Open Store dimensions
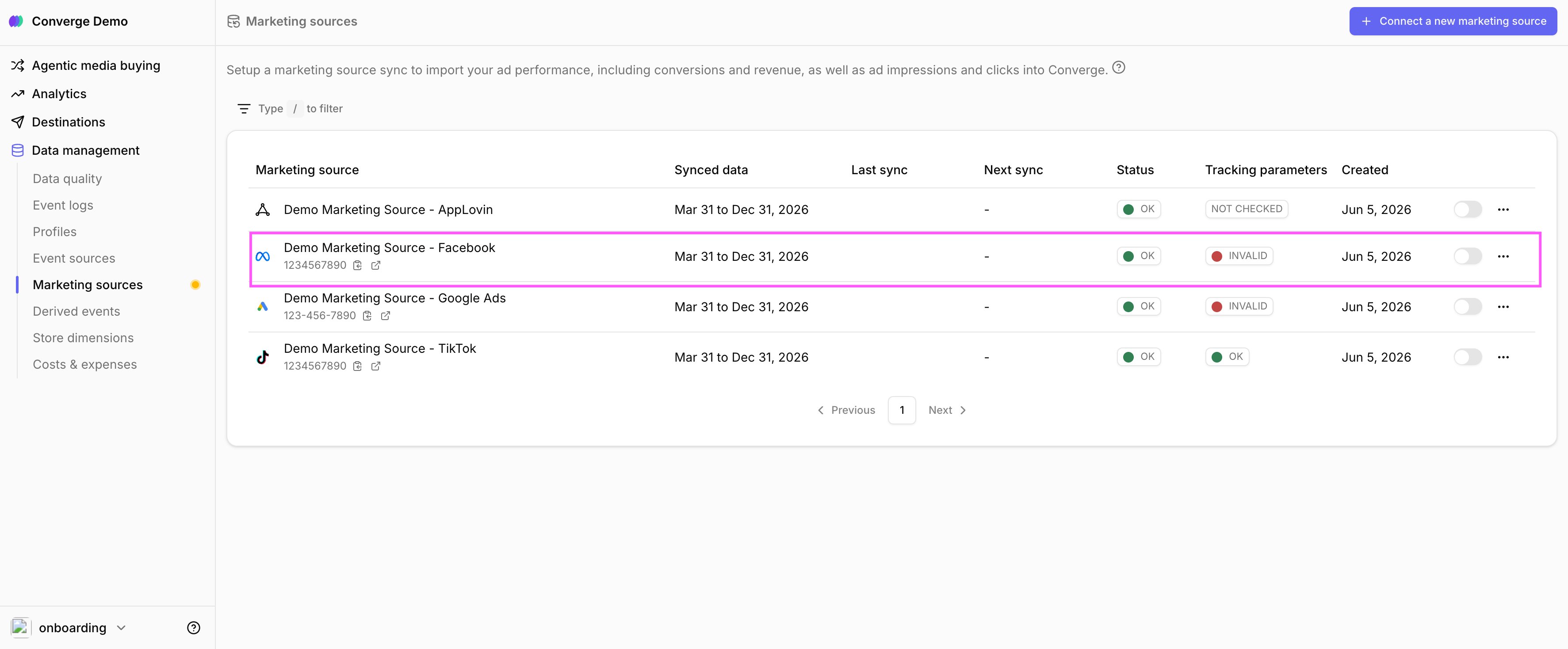The image size is (1568, 649). coord(83,338)
